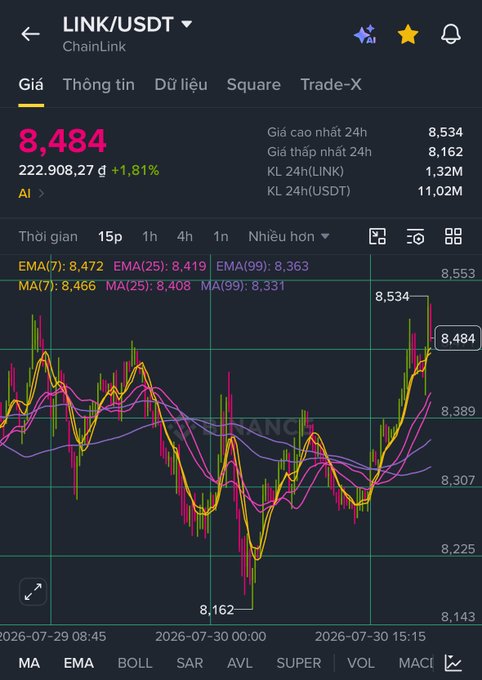Click the +1,81% change value
The image size is (482, 680).
135,170
